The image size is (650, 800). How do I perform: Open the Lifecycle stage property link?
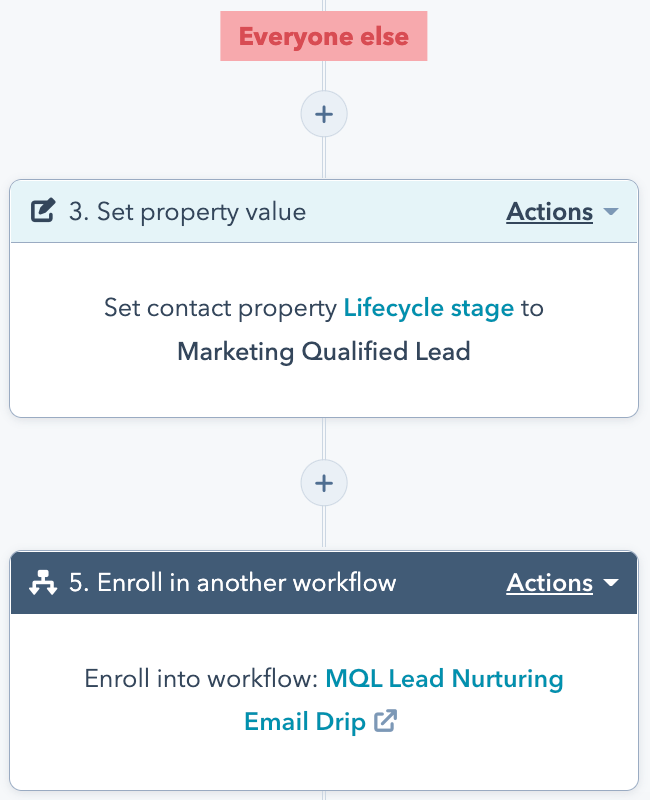(x=428, y=307)
